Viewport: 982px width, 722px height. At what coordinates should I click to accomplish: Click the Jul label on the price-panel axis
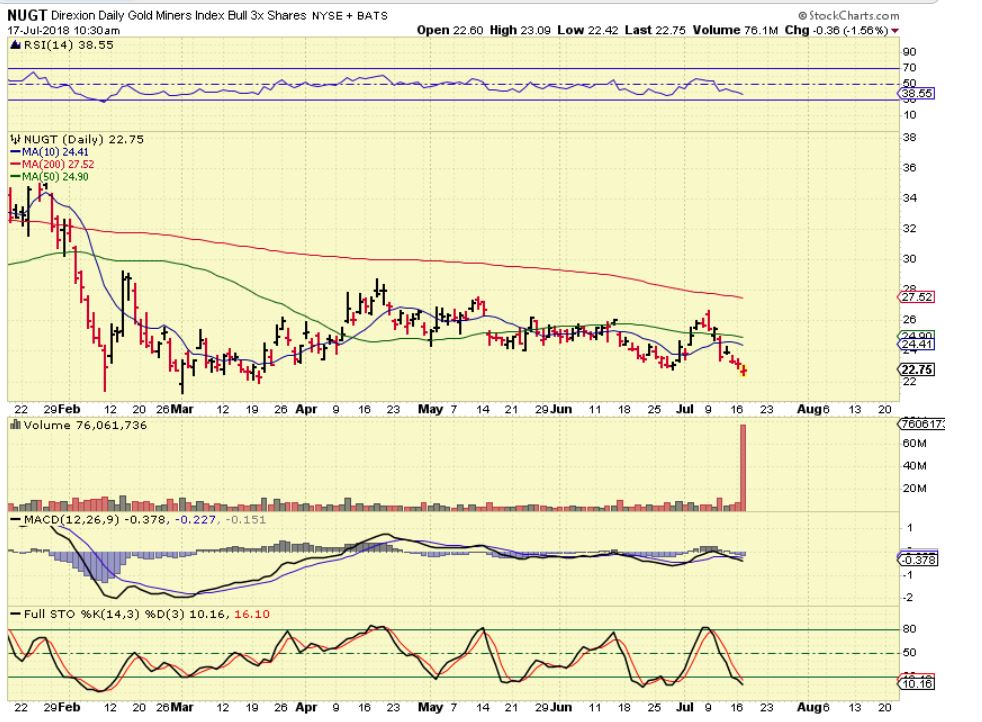coord(686,410)
